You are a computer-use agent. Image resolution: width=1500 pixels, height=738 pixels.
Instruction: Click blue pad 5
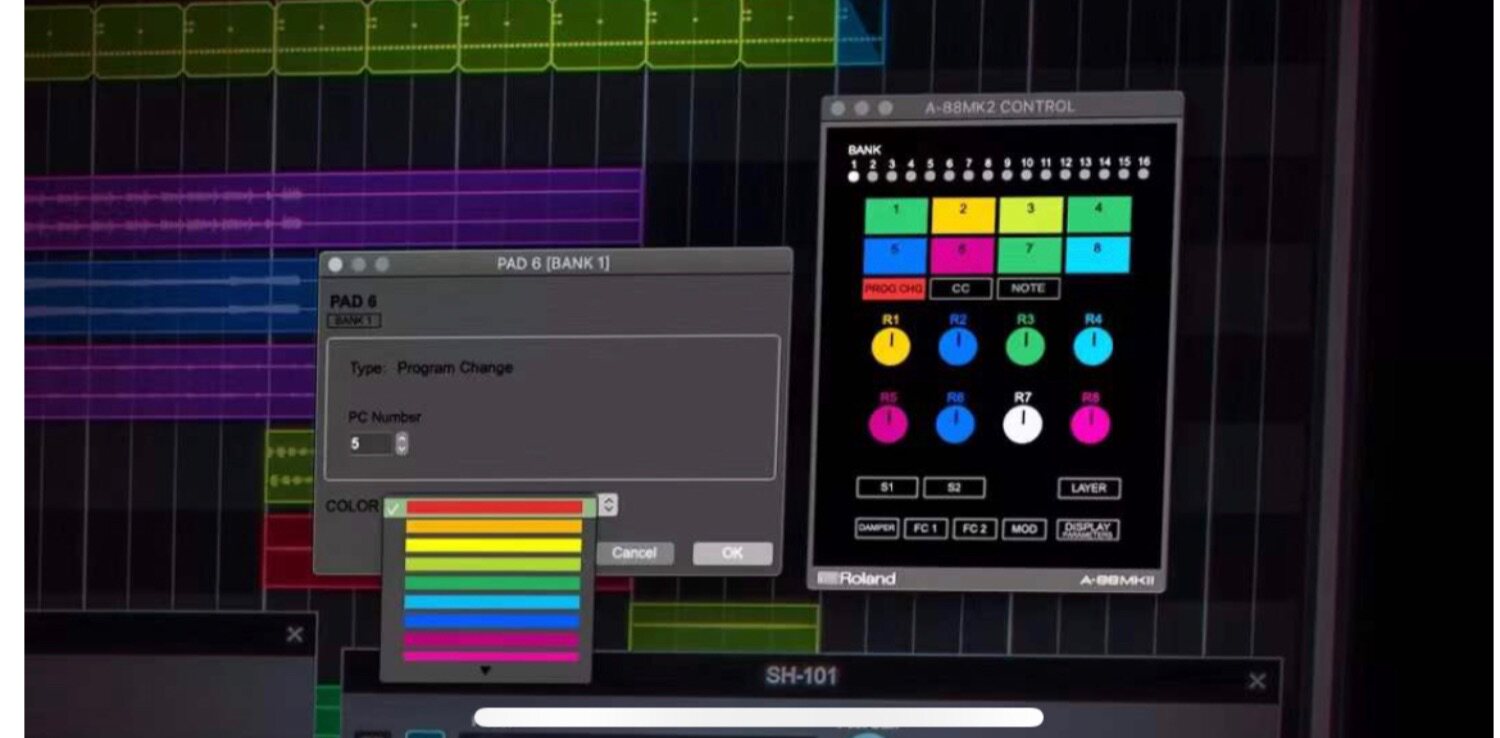pyautogui.click(x=896, y=255)
